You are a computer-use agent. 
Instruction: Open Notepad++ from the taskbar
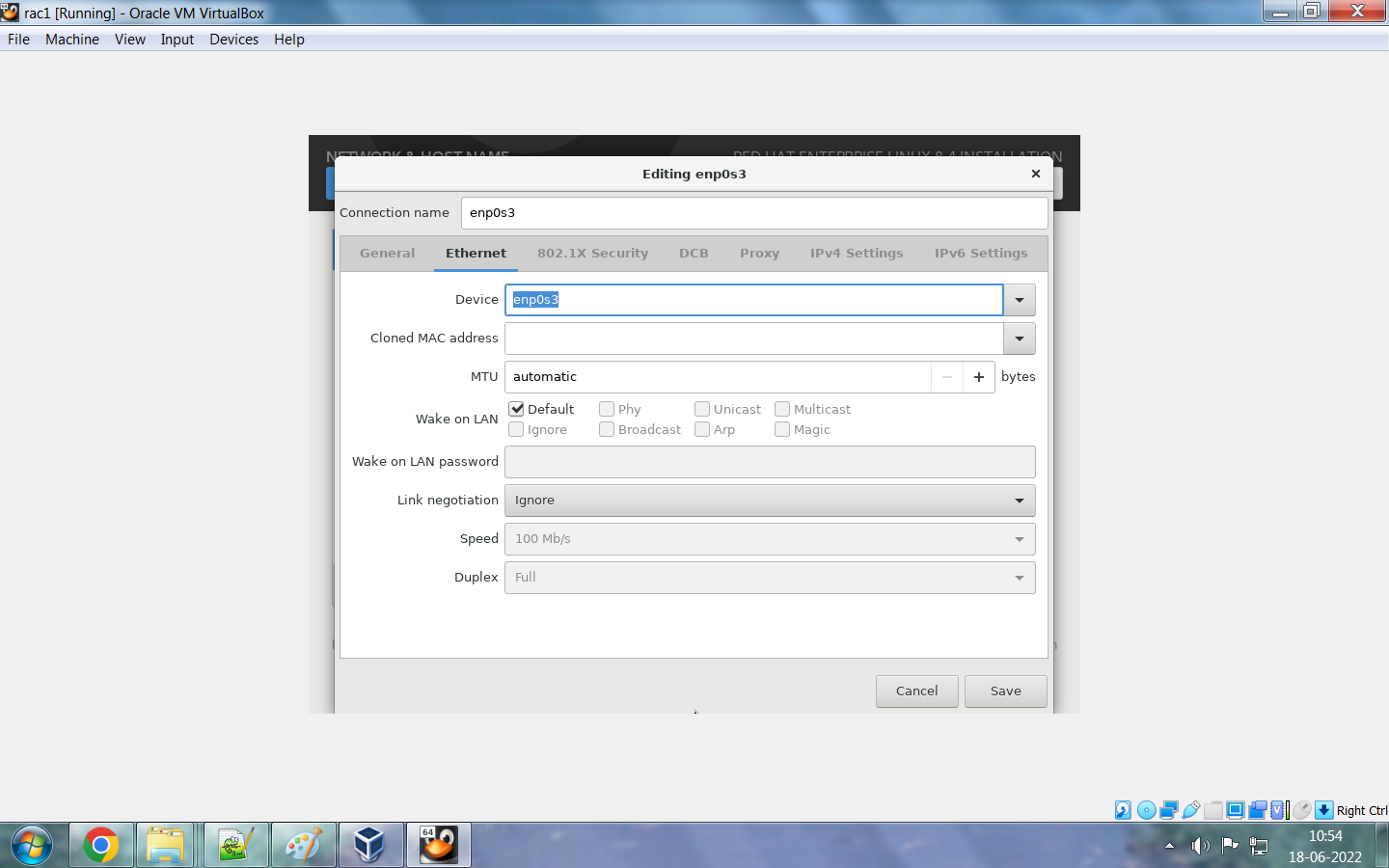pos(236,846)
